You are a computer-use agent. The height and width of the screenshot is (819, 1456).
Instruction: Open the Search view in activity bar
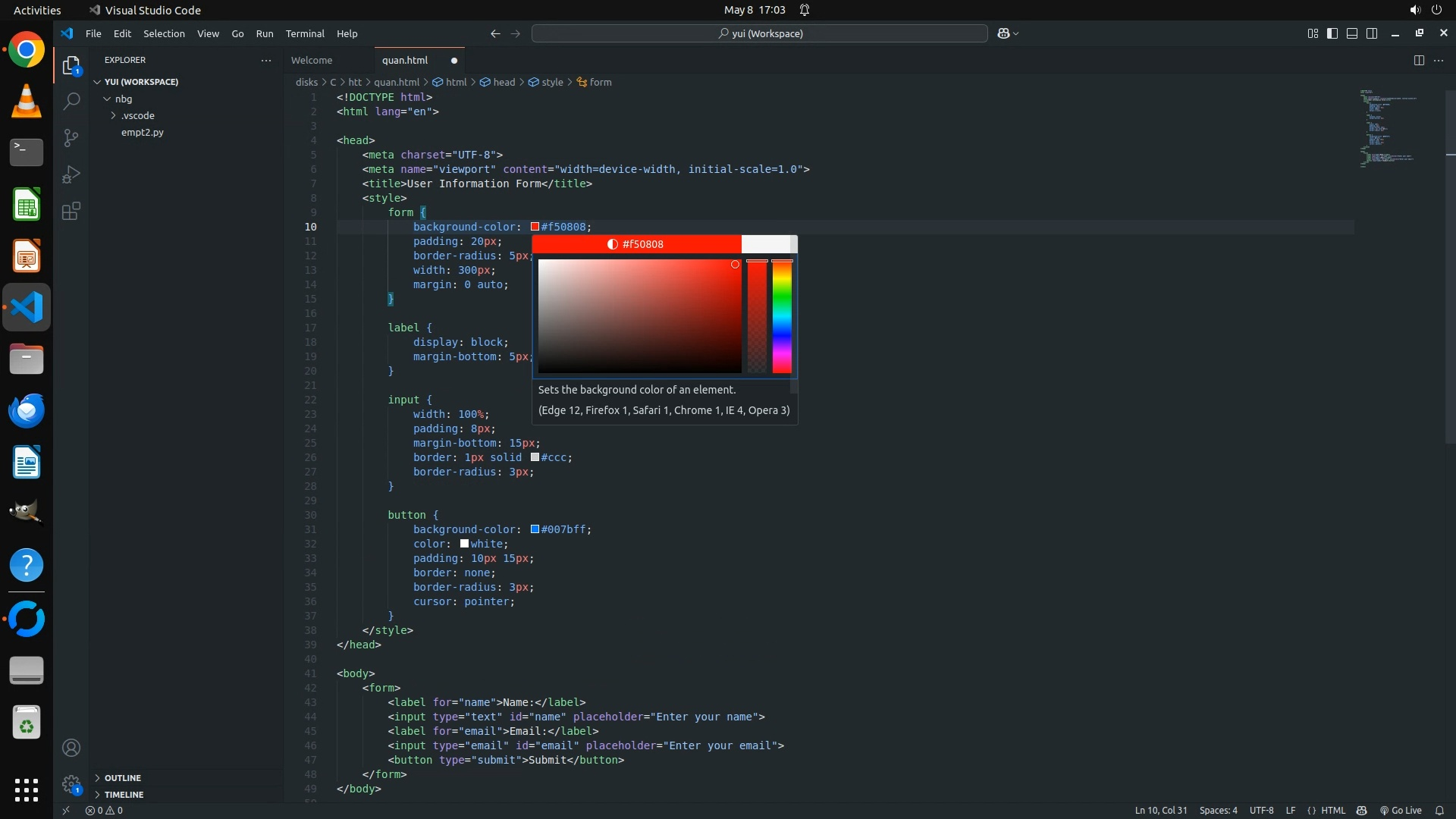[71, 101]
